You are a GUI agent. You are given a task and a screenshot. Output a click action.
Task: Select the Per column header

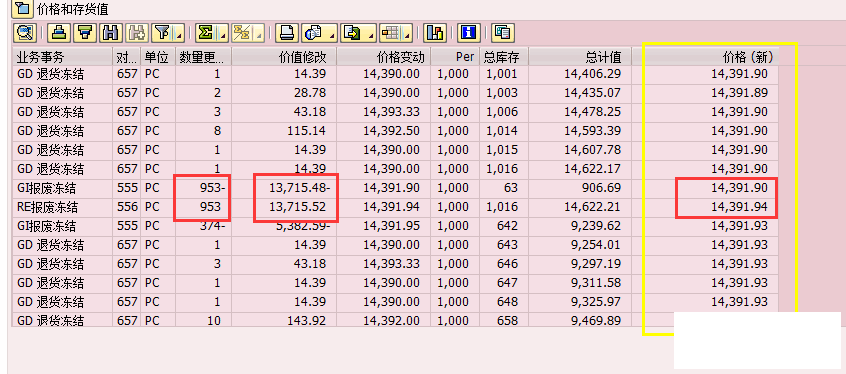point(455,57)
